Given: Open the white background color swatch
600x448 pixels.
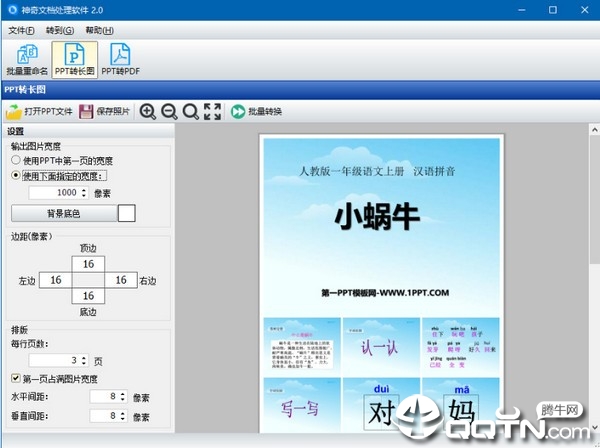Looking at the screenshot, I should [x=127, y=213].
